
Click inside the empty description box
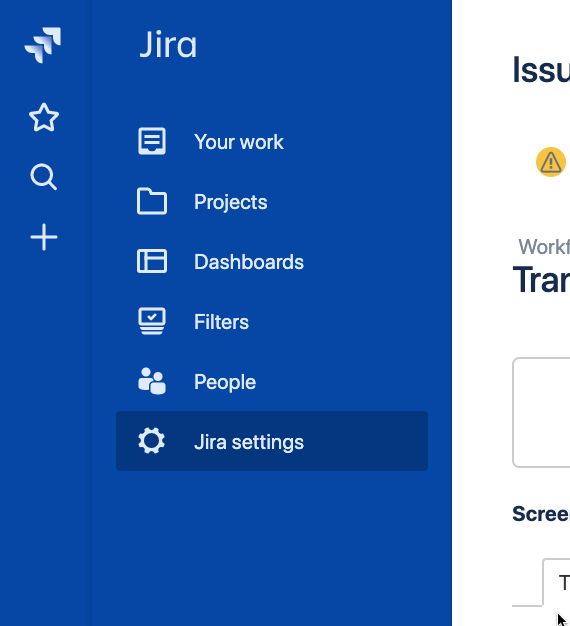click(x=541, y=412)
